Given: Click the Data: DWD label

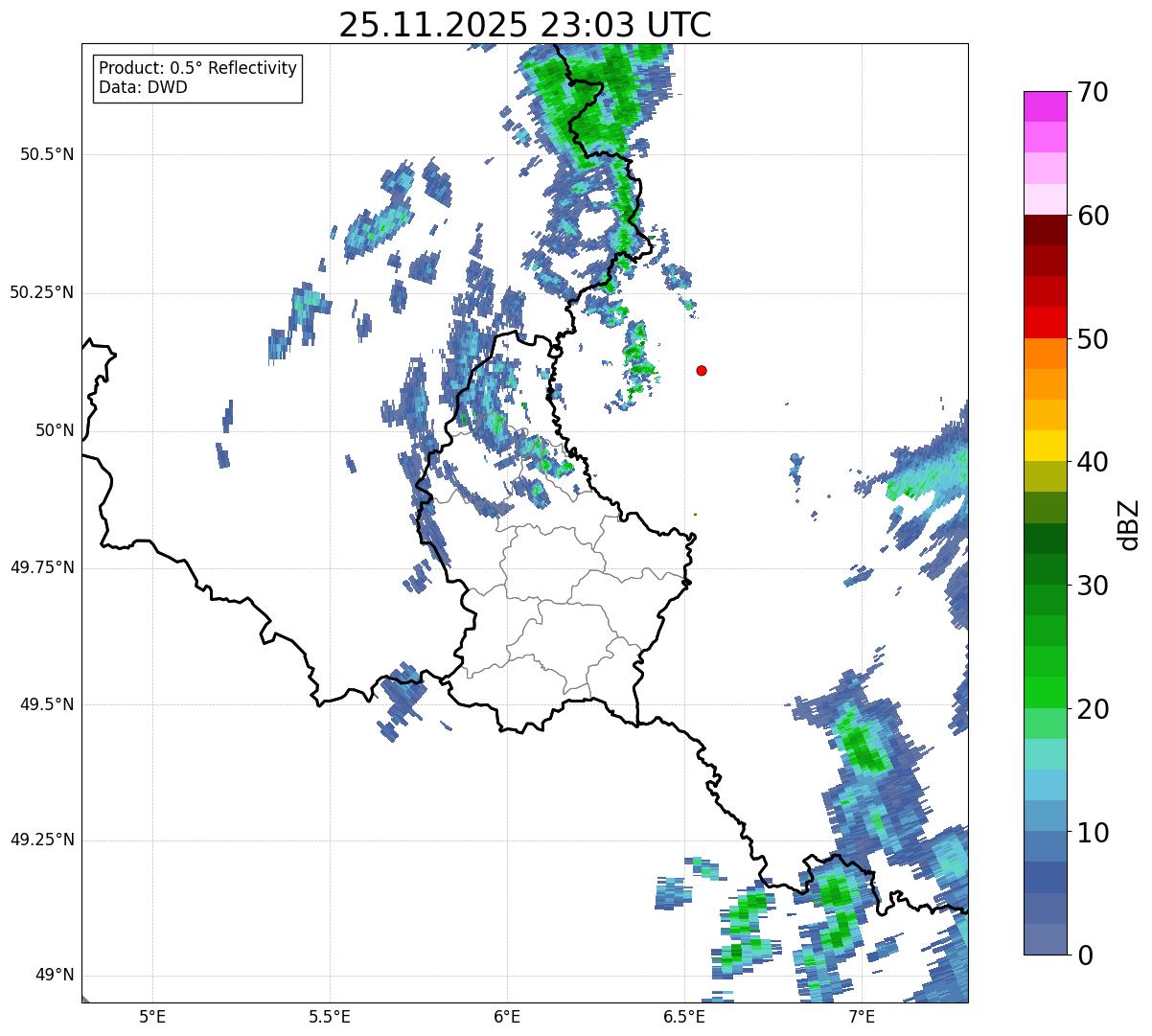Looking at the screenshot, I should coord(143,87).
